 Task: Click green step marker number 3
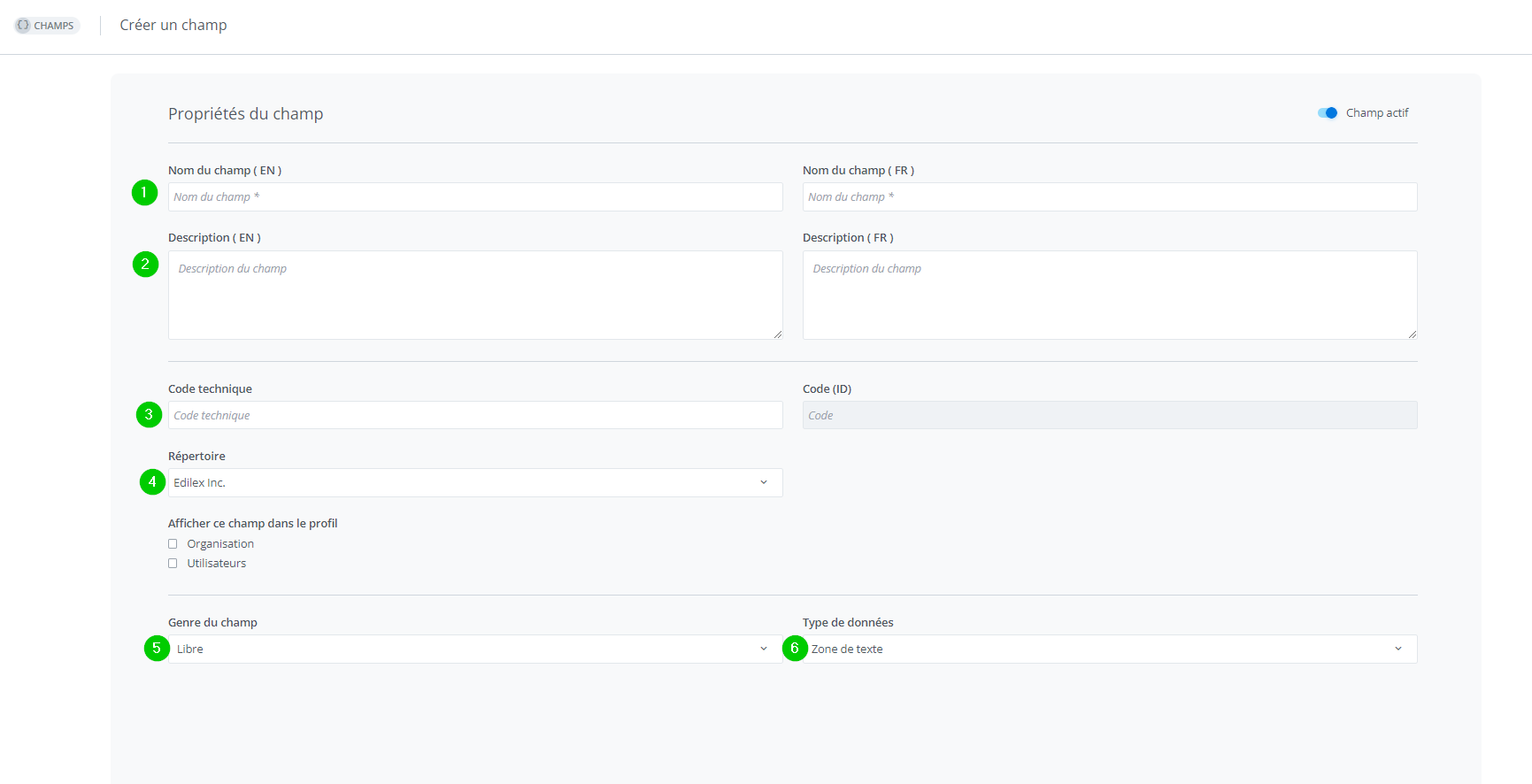[149, 415]
